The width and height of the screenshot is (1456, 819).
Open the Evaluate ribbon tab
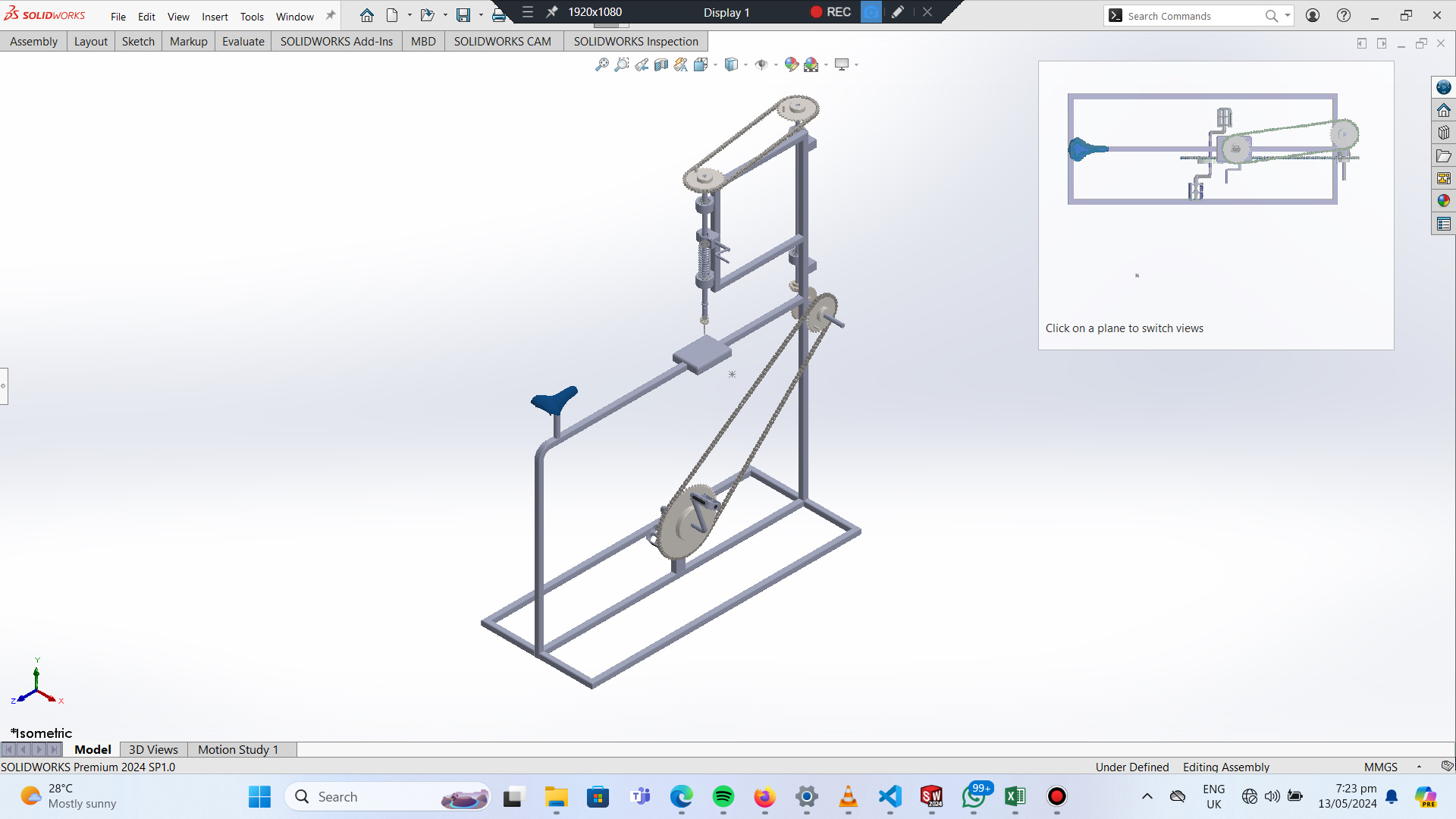tap(243, 42)
